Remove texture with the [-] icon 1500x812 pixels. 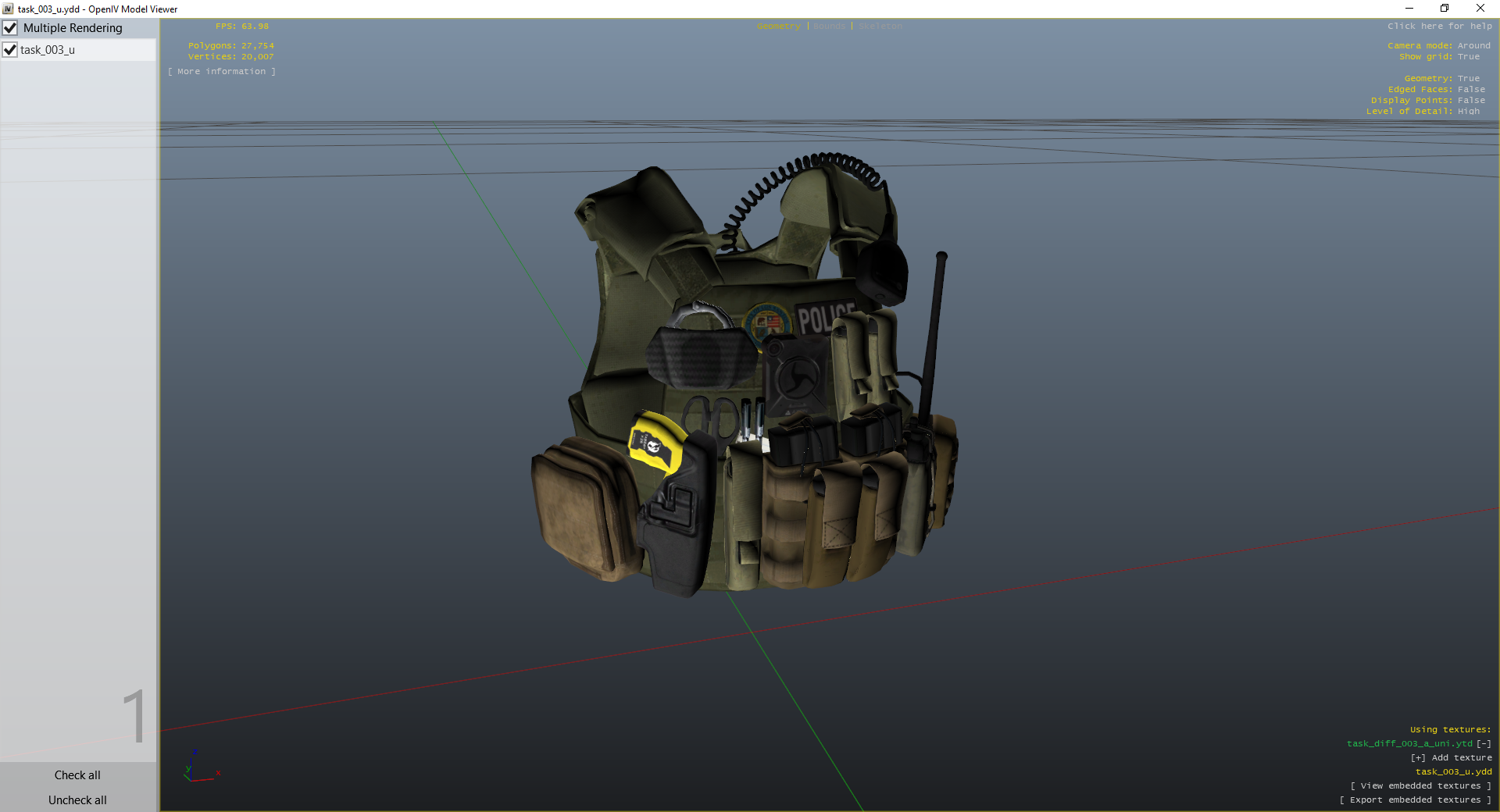(x=1484, y=744)
